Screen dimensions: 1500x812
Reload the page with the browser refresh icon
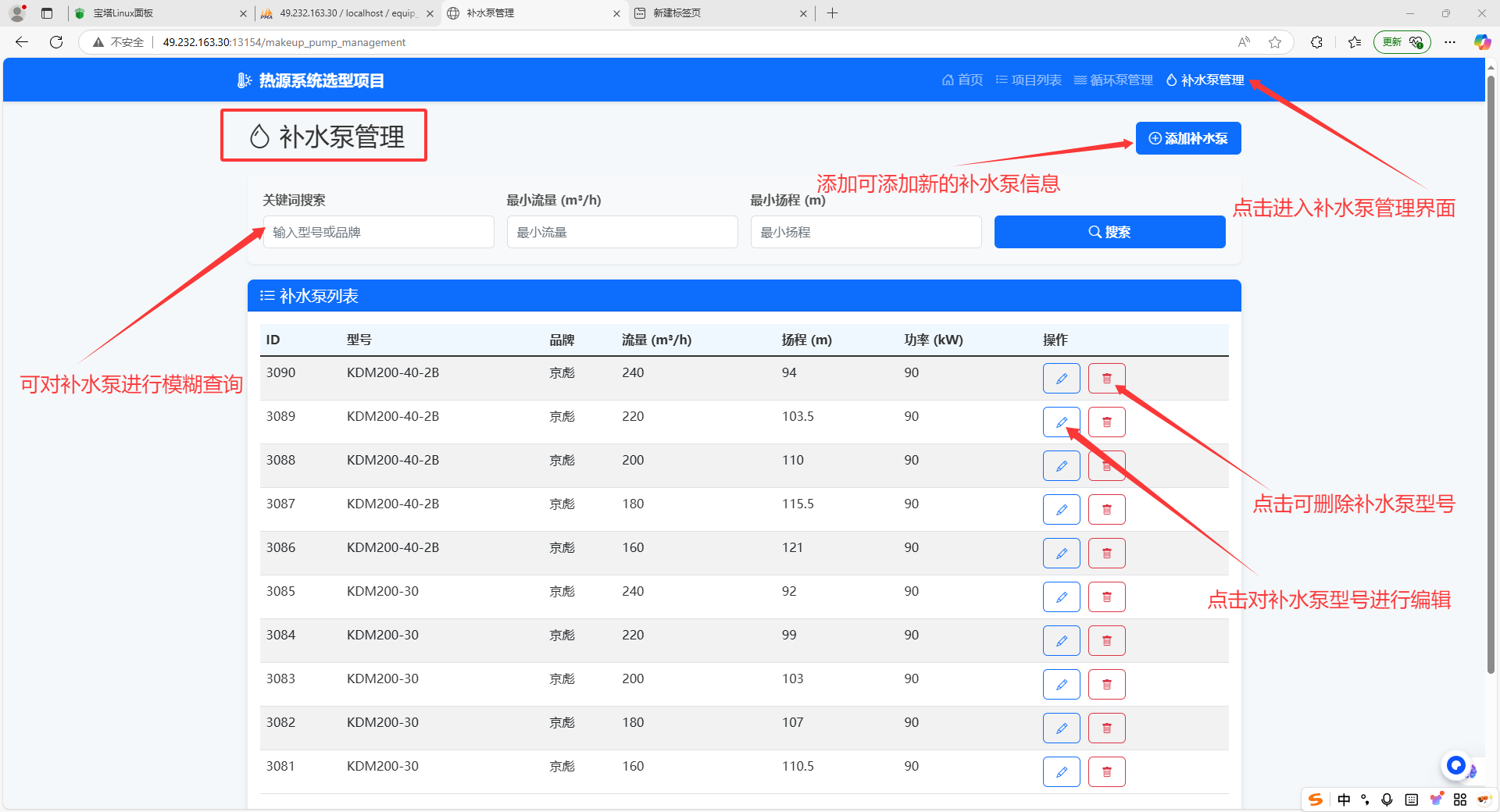pyautogui.click(x=56, y=42)
